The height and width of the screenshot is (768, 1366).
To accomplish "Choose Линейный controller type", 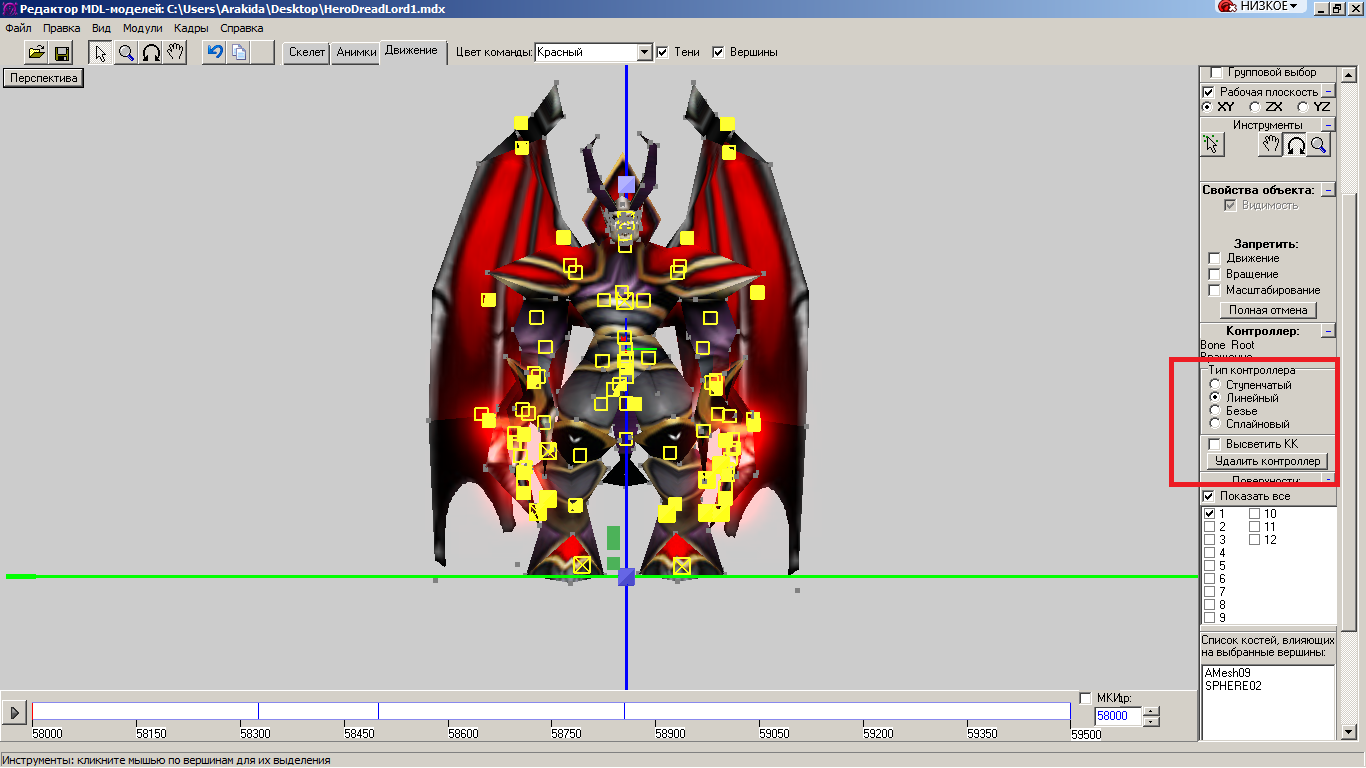I will [1215, 398].
